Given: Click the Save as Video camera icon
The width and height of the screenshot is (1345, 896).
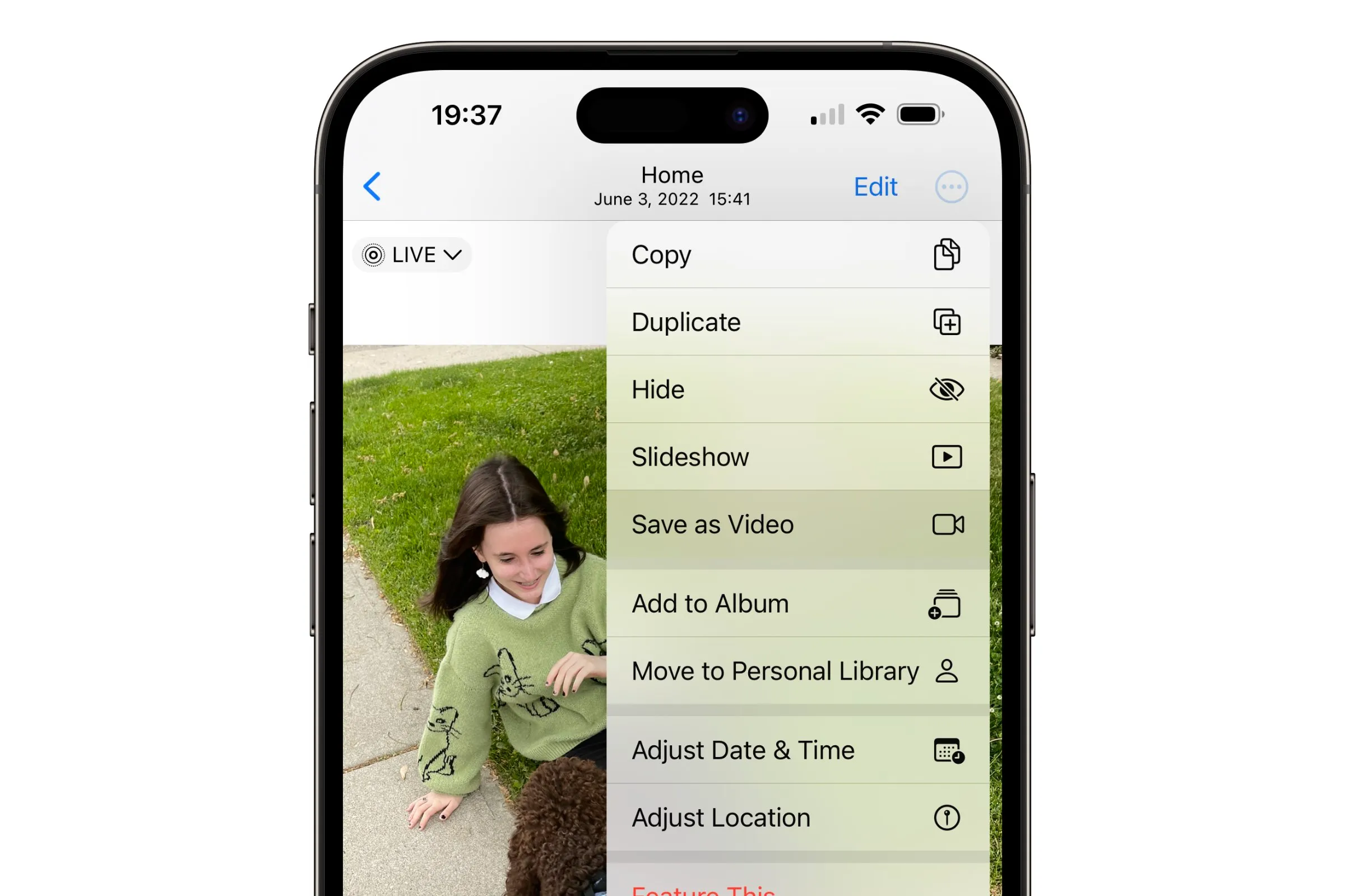Looking at the screenshot, I should pyautogui.click(x=945, y=523).
